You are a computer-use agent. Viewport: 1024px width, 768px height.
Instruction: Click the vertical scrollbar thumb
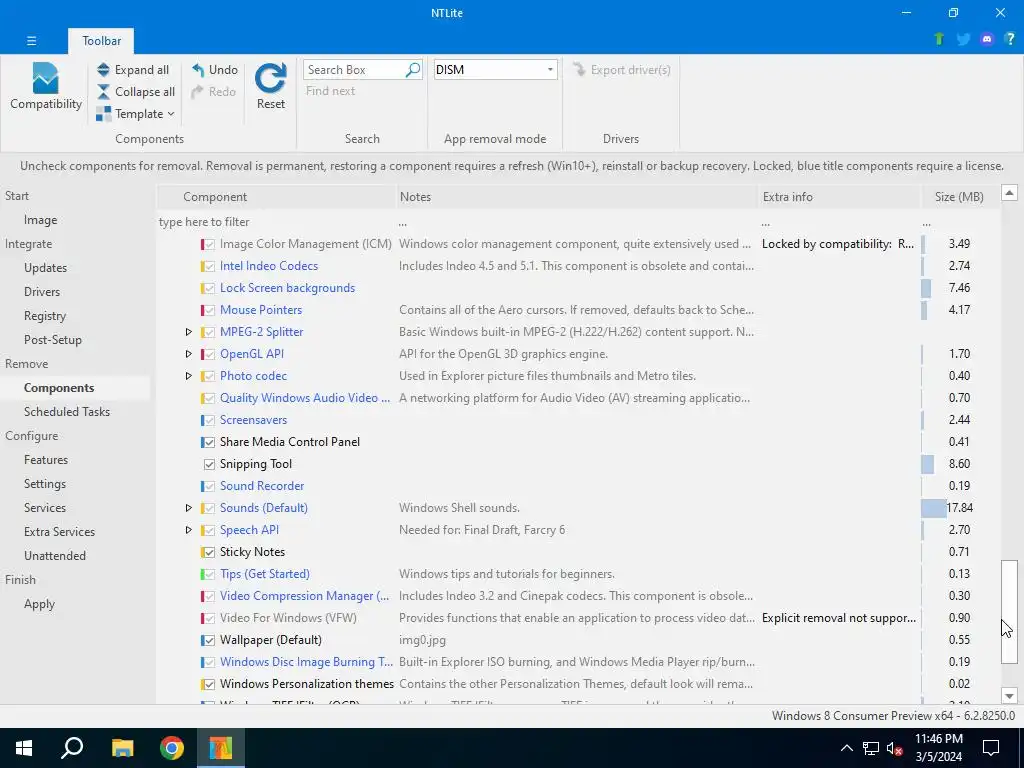click(x=1009, y=611)
